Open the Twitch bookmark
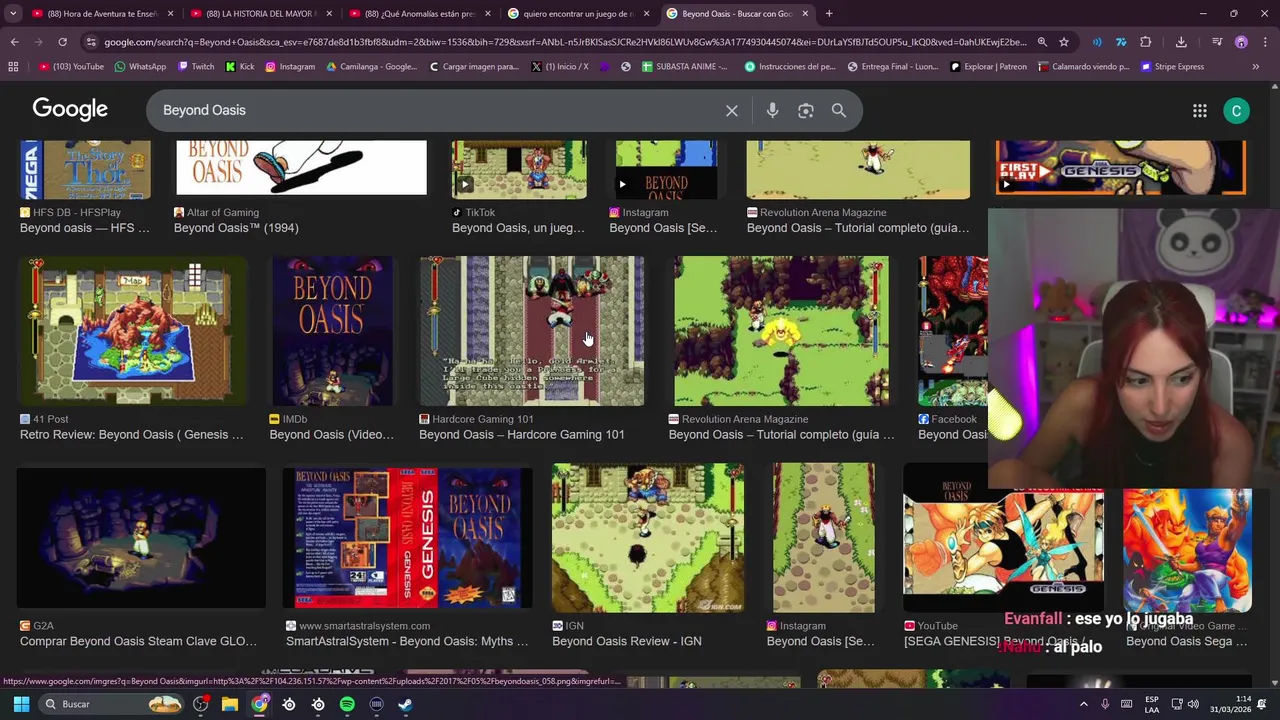The image size is (1280, 720). tap(196, 67)
